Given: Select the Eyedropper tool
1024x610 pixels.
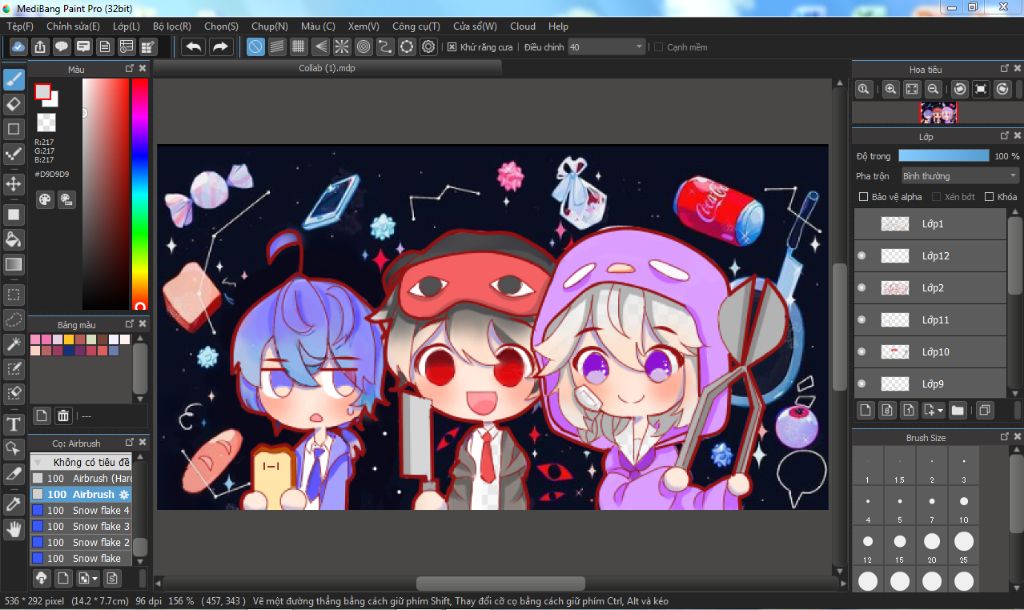Looking at the screenshot, I should (14, 504).
